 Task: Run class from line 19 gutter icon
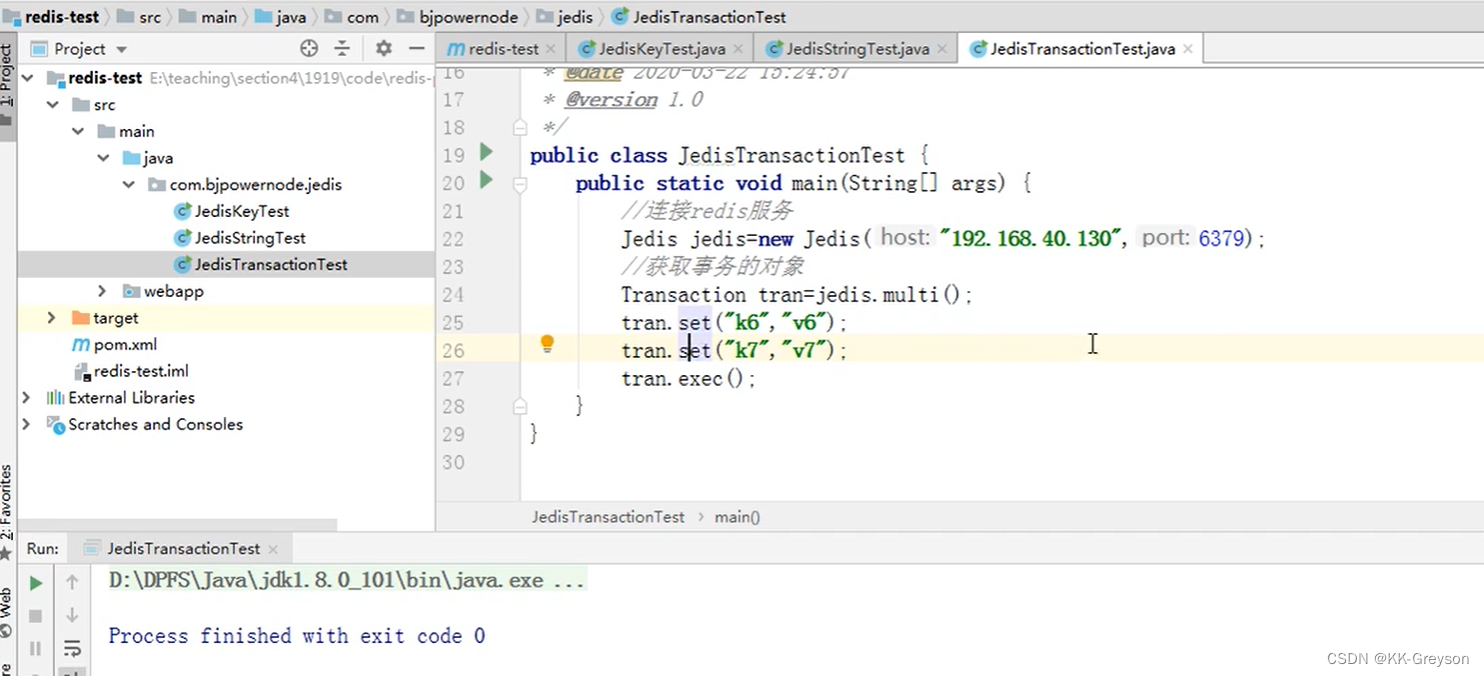pyautogui.click(x=486, y=152)
